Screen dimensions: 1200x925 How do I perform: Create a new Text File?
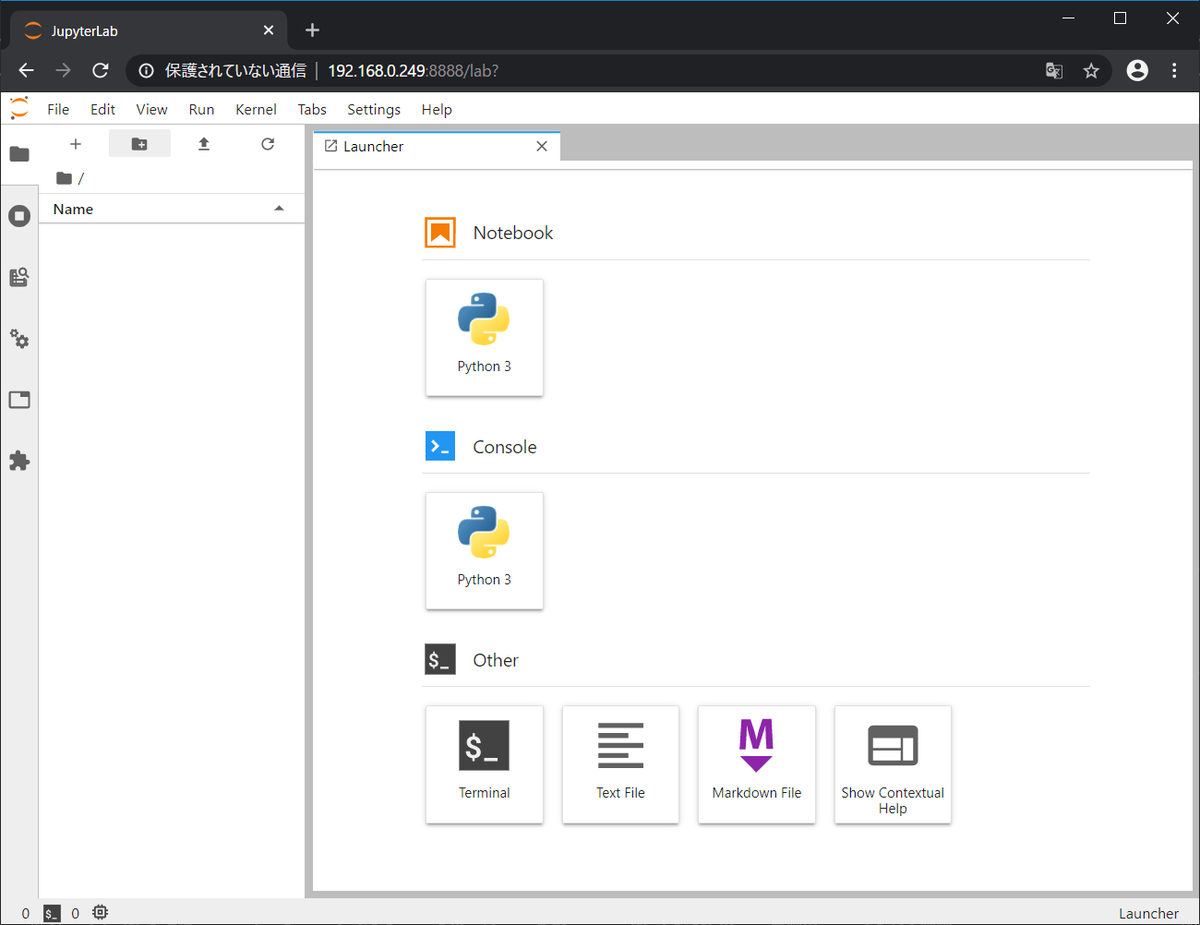[x=620, y=764]
